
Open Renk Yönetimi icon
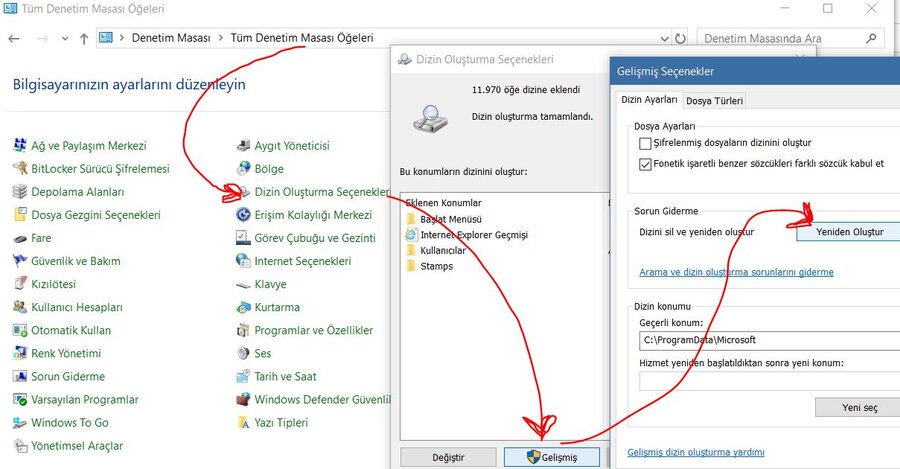[x=20, y=353]
